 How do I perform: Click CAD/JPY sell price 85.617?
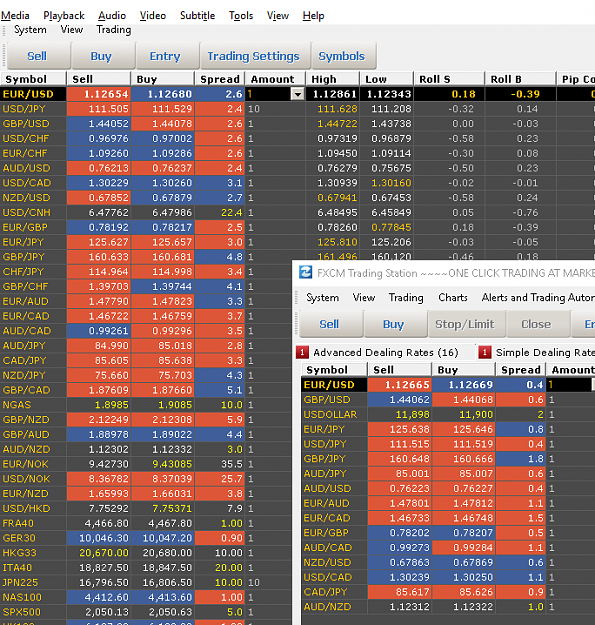pos(399,592)
